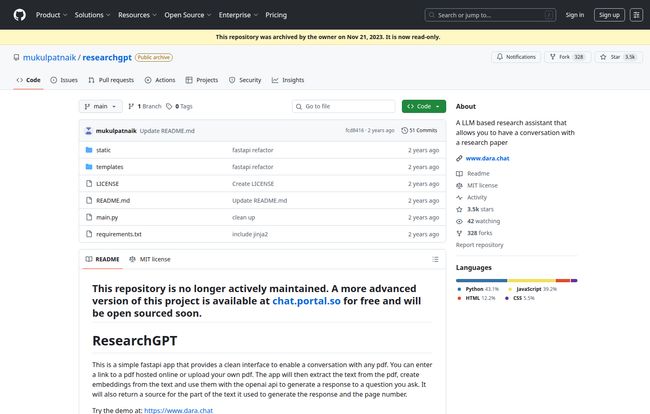Click the tag icon beside 0 Tags

(x=169, y=107)
